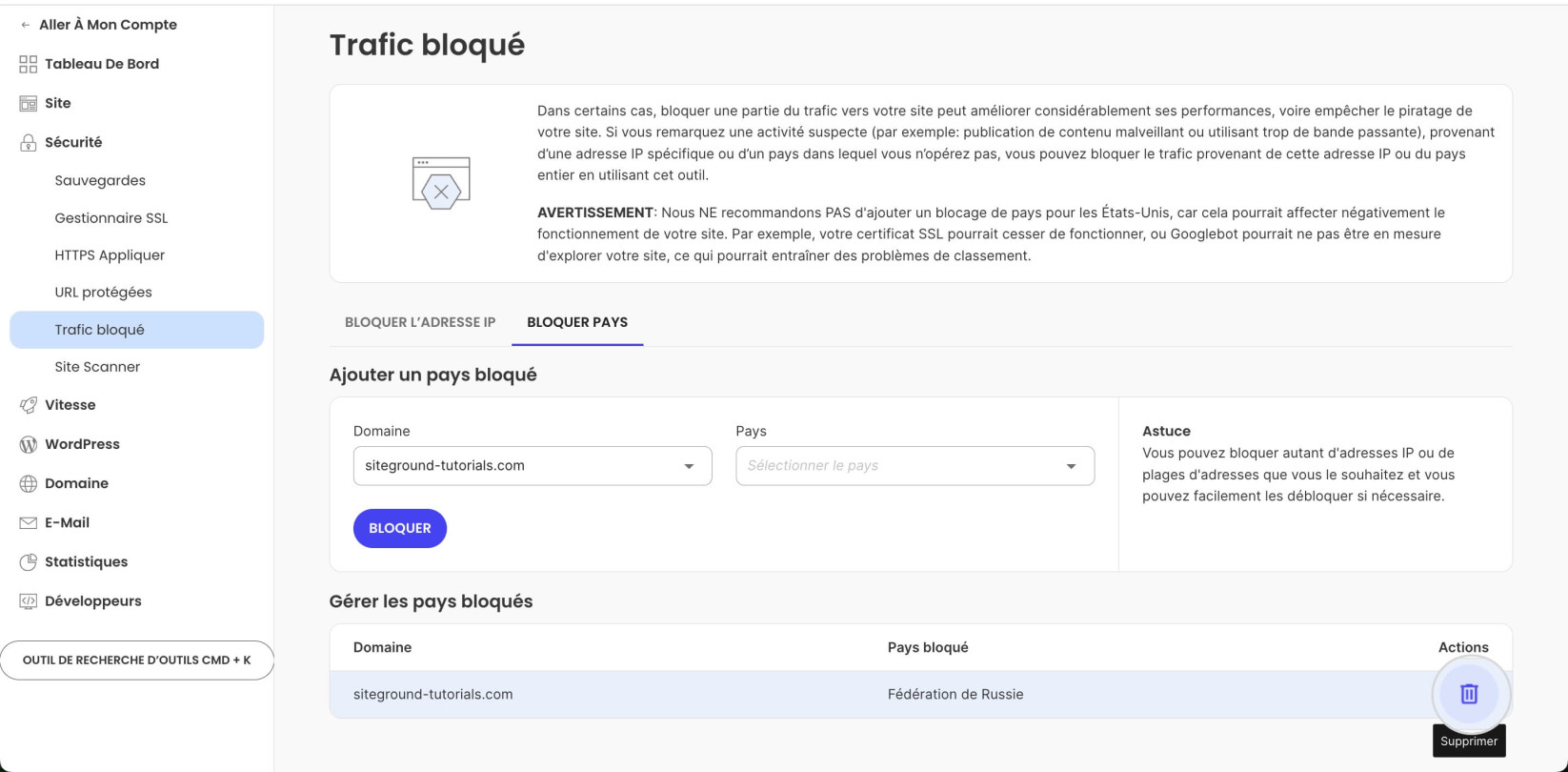This screenshot has height=772, width=1568.
Task: Open URL protégées
Action: click(103, 292)
